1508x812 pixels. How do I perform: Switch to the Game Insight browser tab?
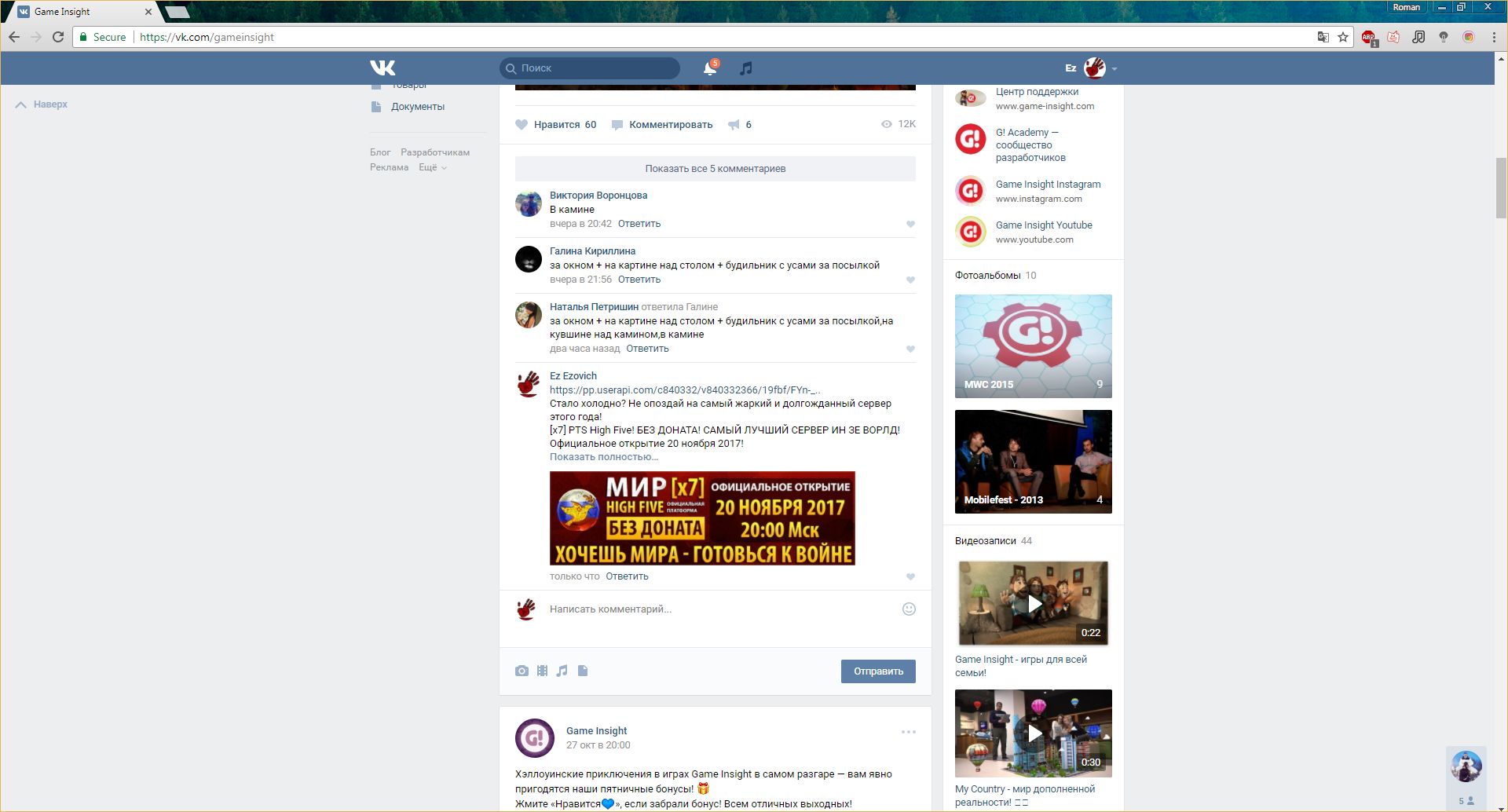tap(79, 12)
